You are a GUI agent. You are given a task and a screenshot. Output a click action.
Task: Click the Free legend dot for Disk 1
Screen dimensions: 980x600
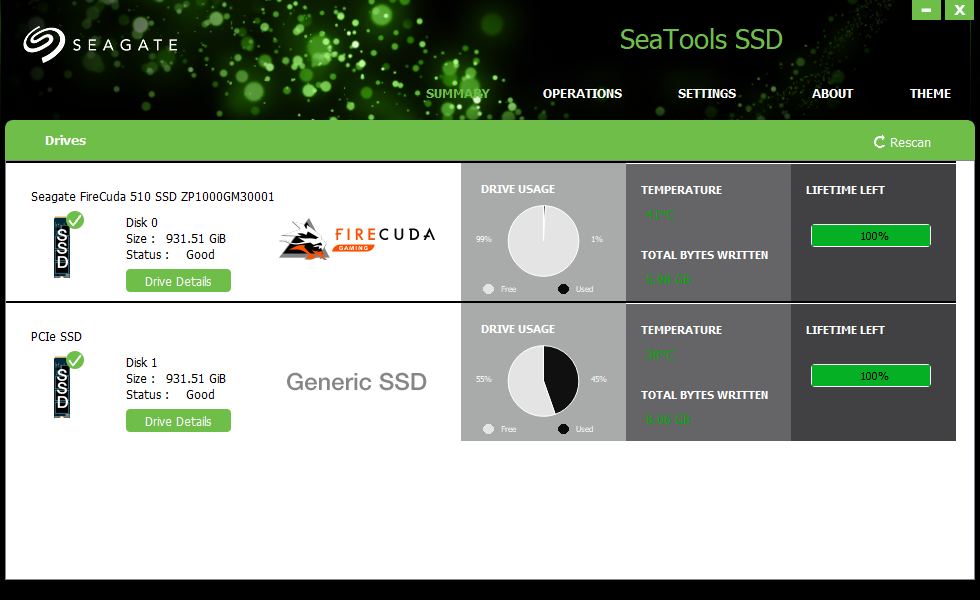coord(489,429)
